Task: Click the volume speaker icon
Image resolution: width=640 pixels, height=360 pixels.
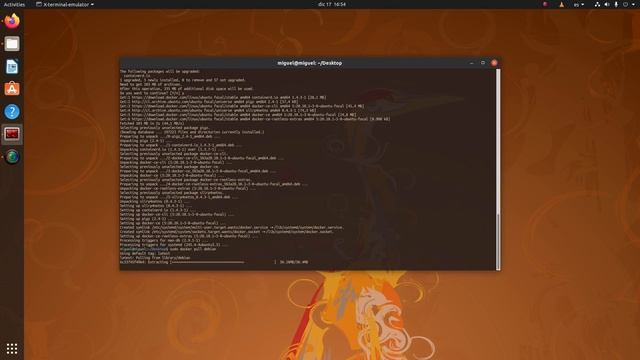Action: coord(607,4)
